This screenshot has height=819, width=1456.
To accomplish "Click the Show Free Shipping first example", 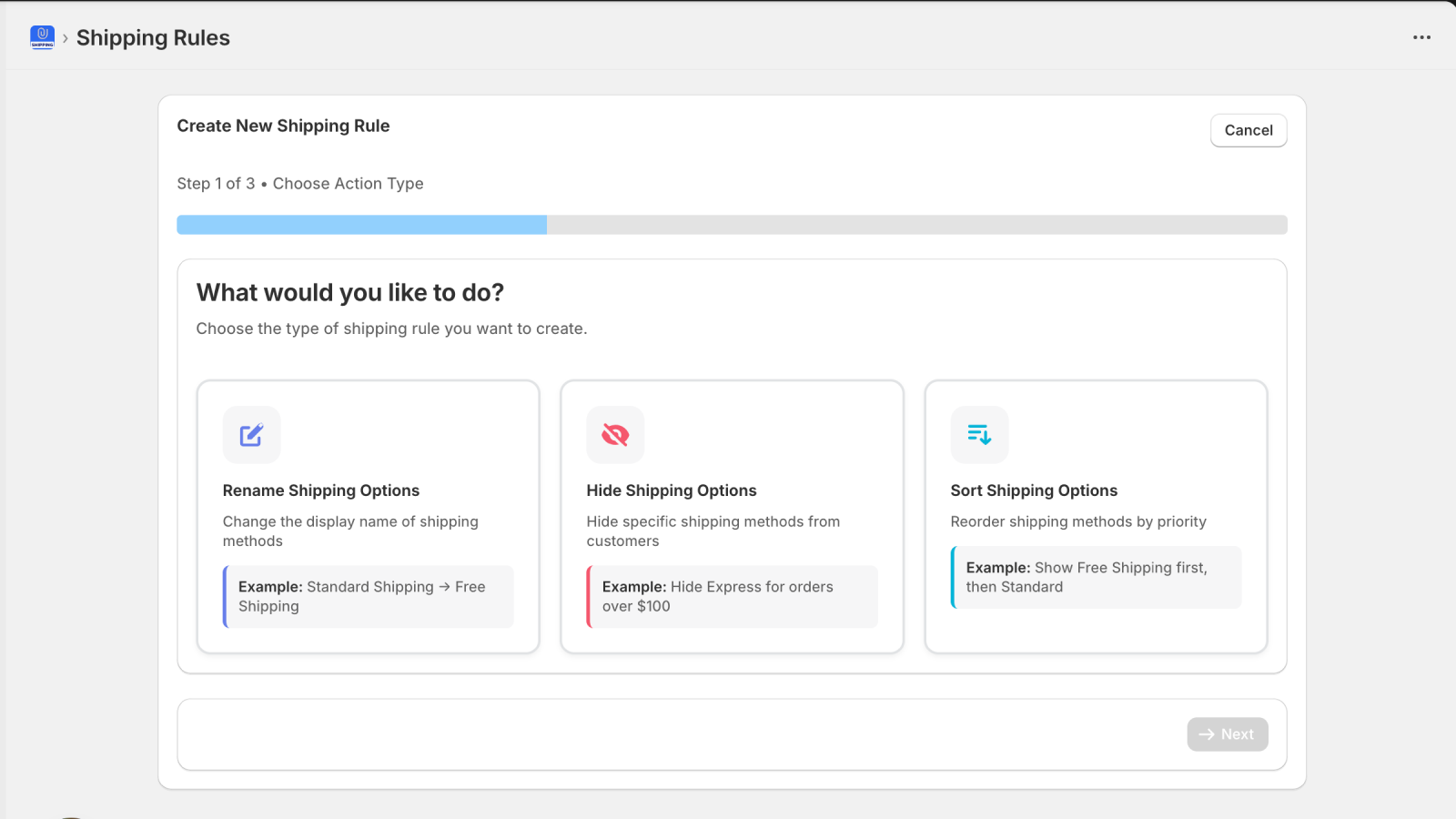I will tap(1097, 577).
